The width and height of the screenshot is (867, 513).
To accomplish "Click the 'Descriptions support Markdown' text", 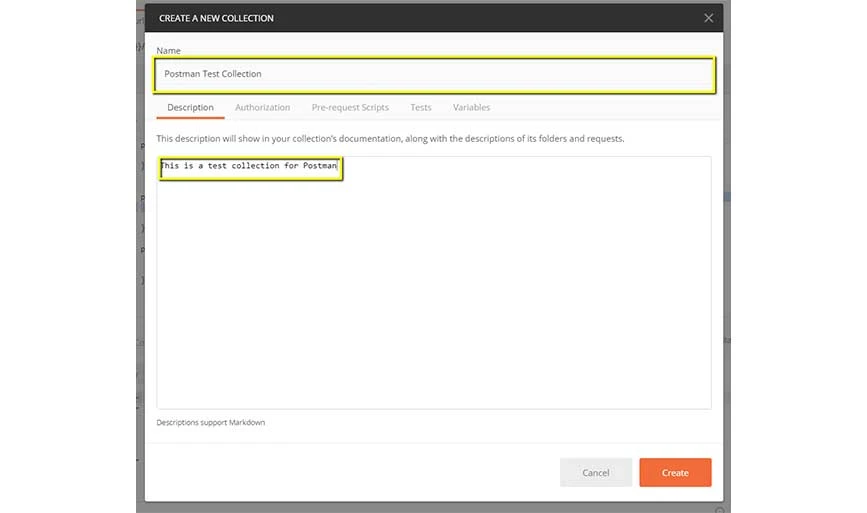I will pyautogui.click(x=211, y=422).
